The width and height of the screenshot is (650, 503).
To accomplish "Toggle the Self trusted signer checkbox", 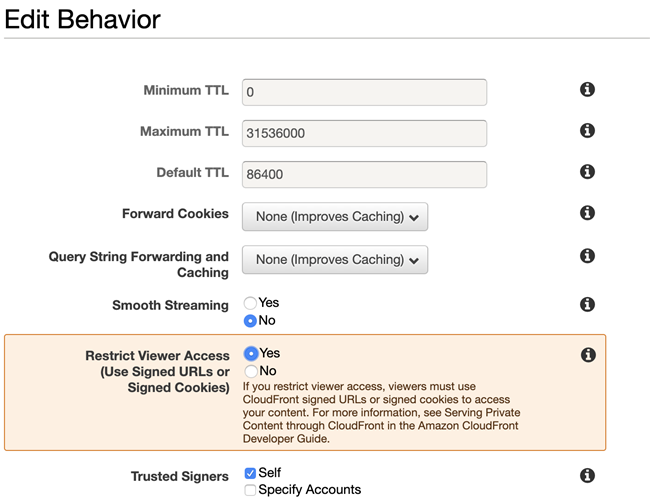I will (x=250, y=473).
